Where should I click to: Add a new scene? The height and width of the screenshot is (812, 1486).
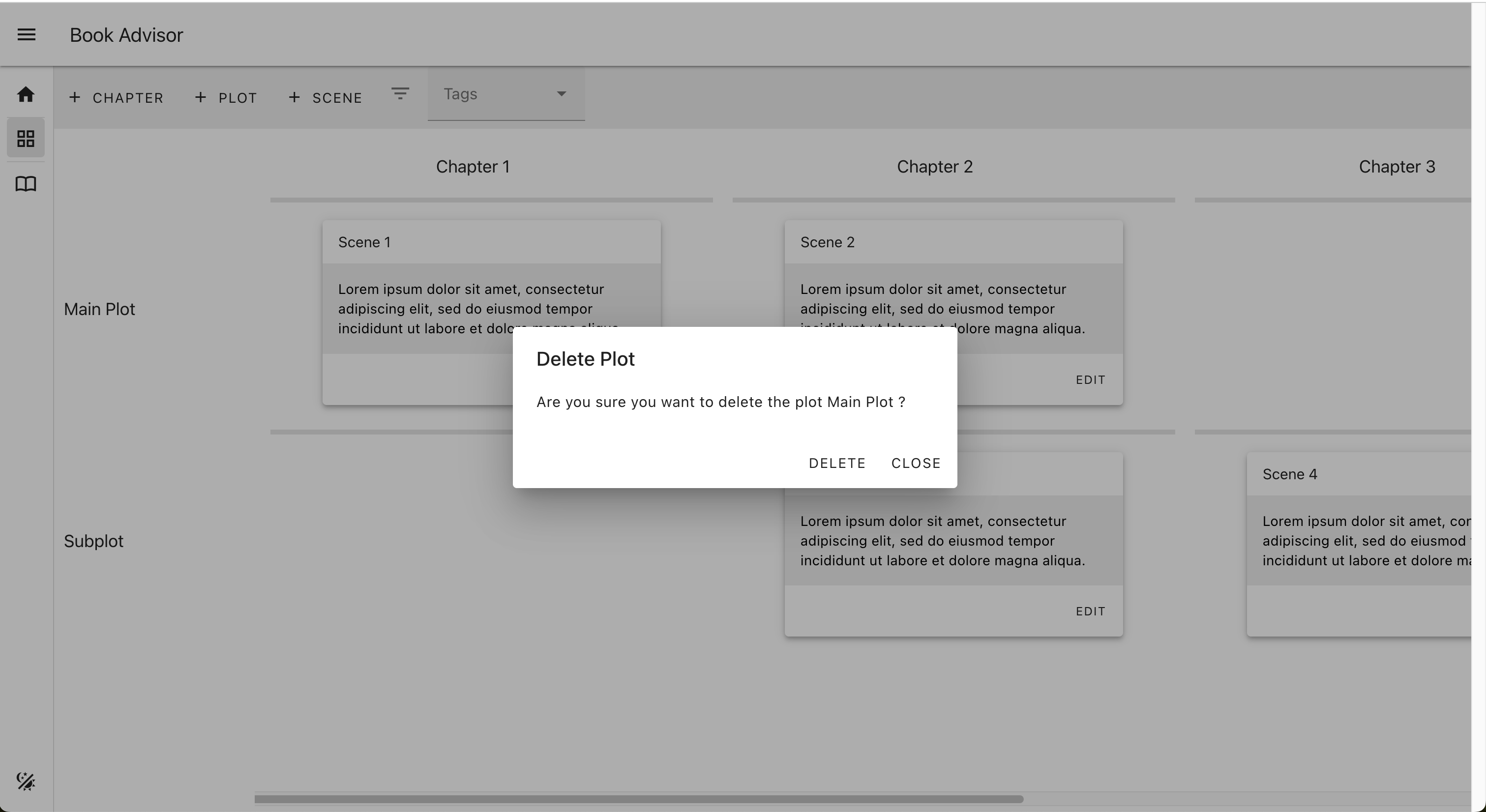pos(326,97)
